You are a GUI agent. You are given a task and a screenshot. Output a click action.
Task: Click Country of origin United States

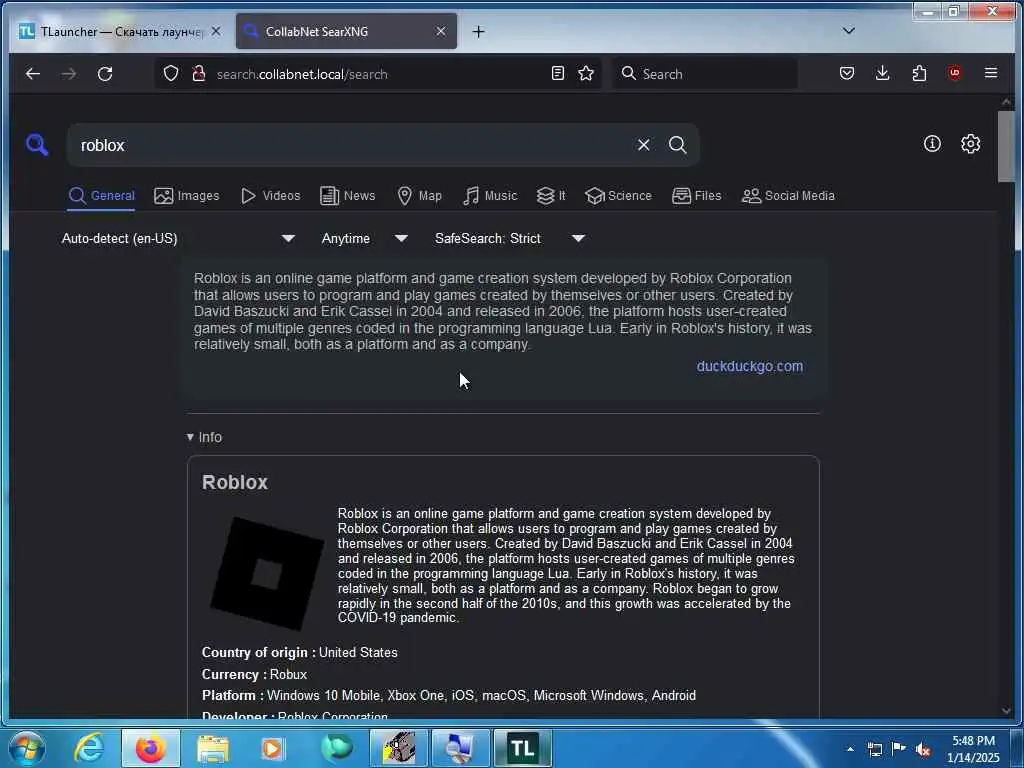[x=300, y=652]
